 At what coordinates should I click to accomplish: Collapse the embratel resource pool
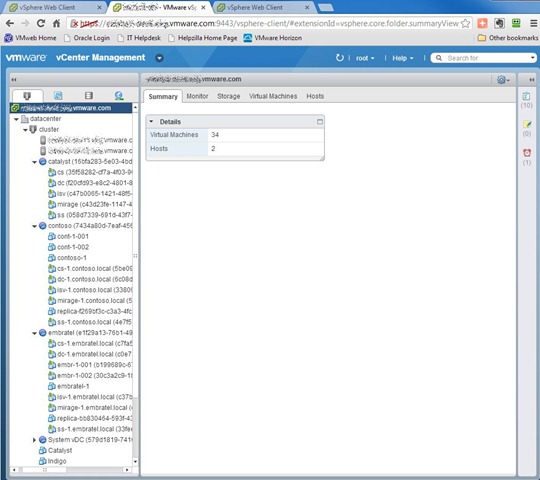pyautogui.click(x=34, y=333)
